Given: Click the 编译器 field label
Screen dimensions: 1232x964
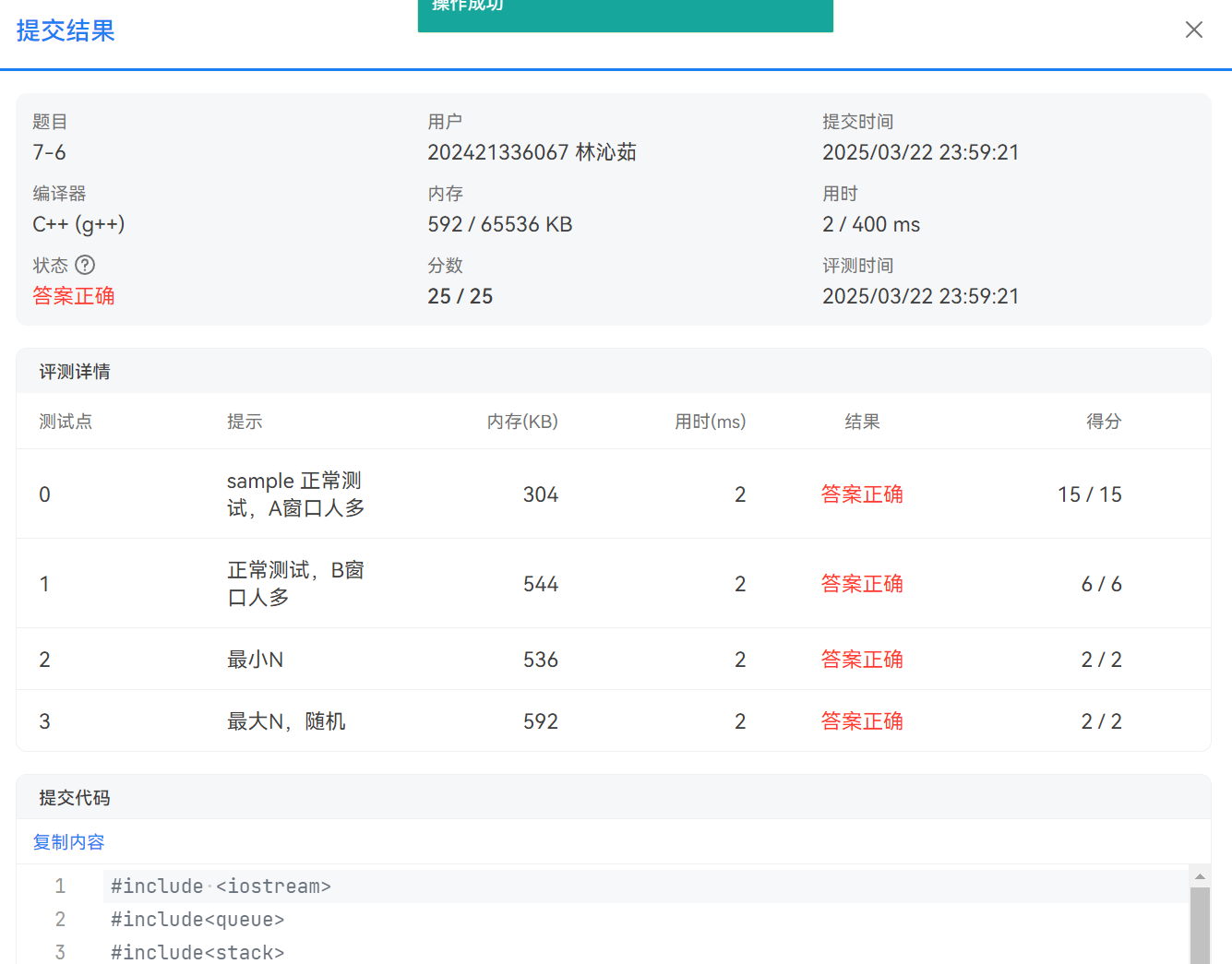Looking at the screenshot, I should click(59, 194).
